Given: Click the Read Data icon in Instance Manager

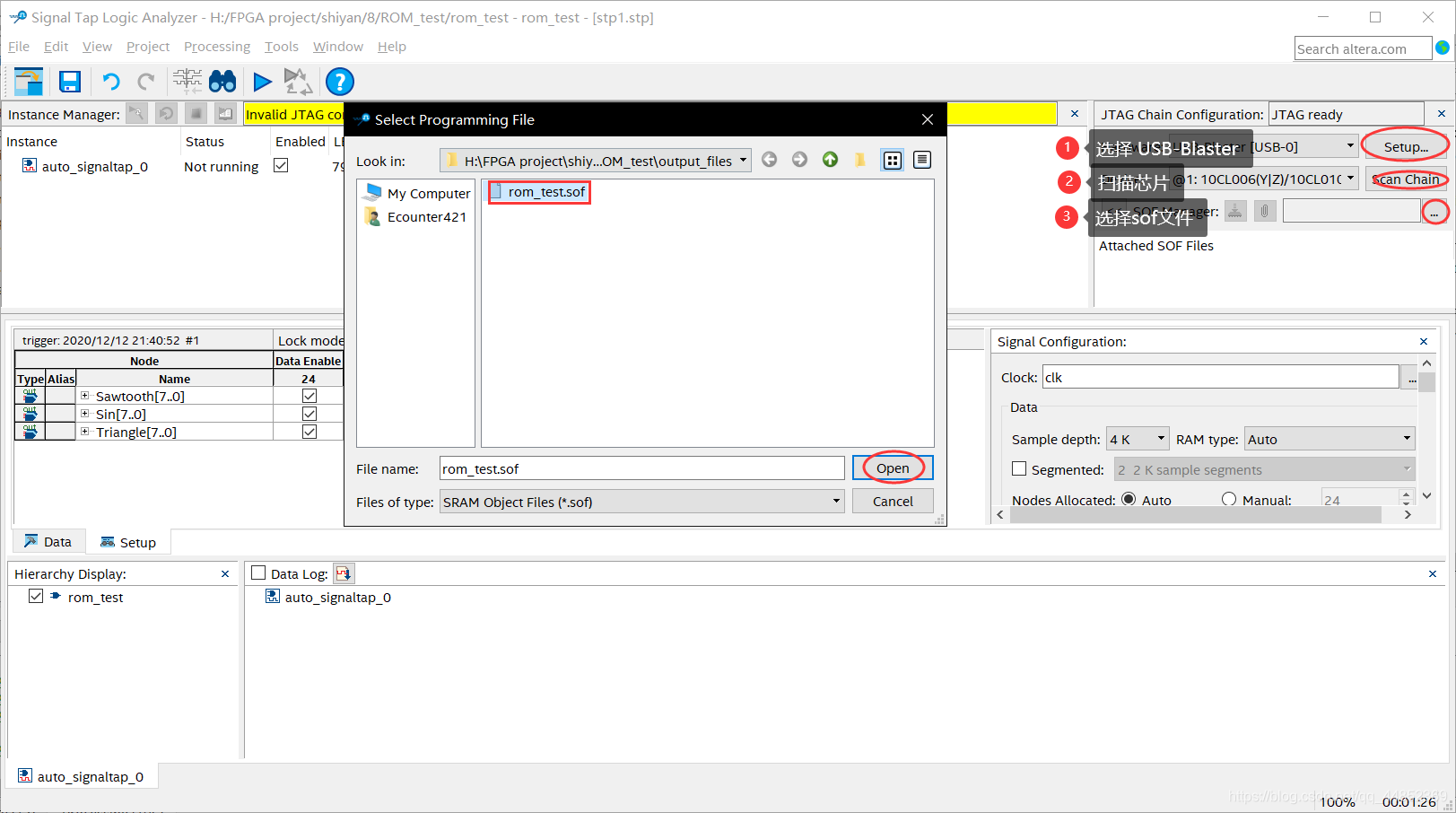Looking at the screenshot, I should (225, 114).
